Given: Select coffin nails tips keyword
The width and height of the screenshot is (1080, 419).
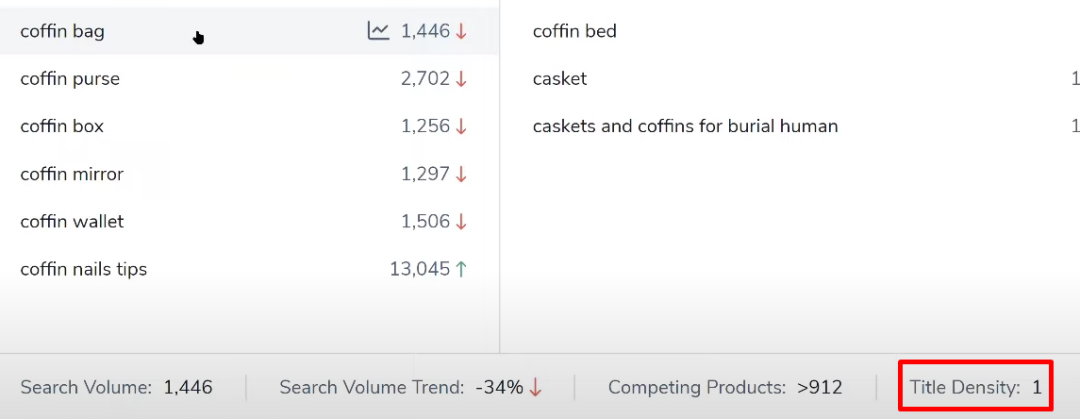Looking at the screenshot, I should pos(84,269).
